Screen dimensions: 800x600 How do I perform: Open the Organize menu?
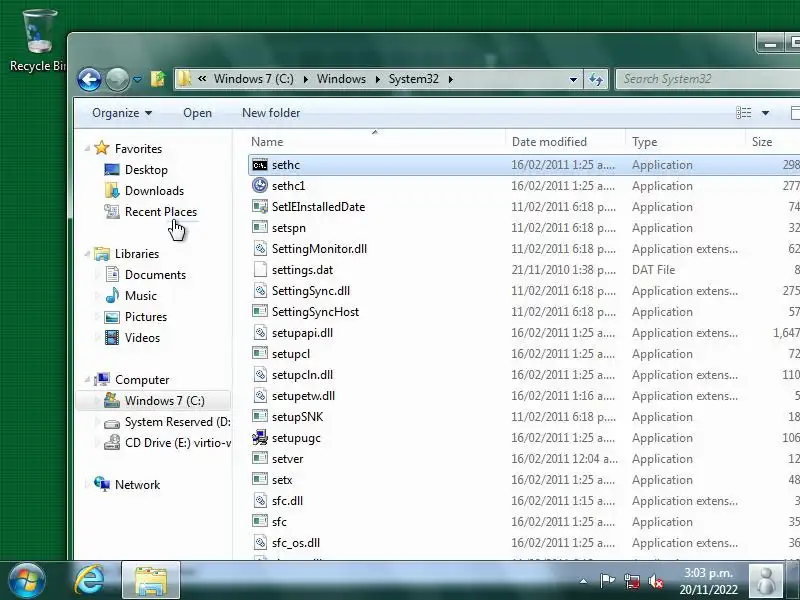(122, 113)
